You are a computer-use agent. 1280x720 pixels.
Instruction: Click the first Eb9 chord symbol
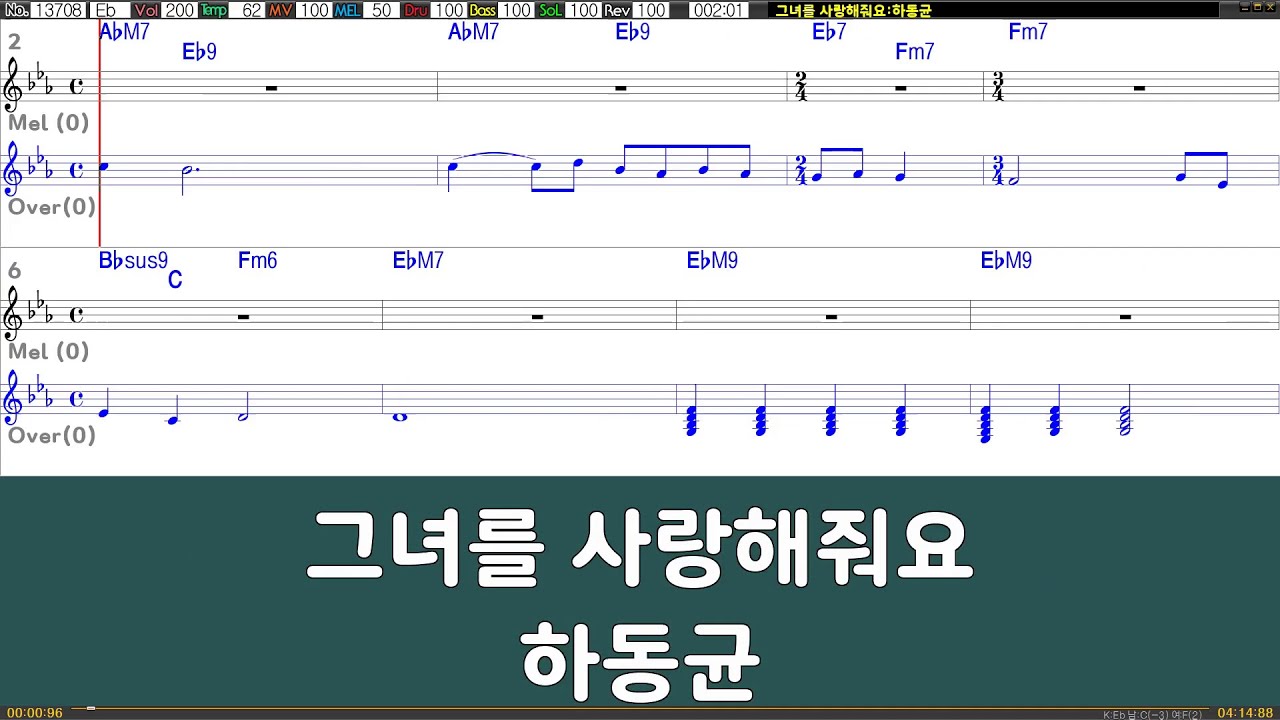tap(199, 52)
